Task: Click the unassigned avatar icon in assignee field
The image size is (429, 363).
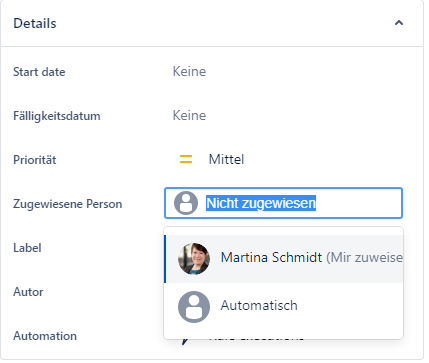Action: [x=186, y=203]
